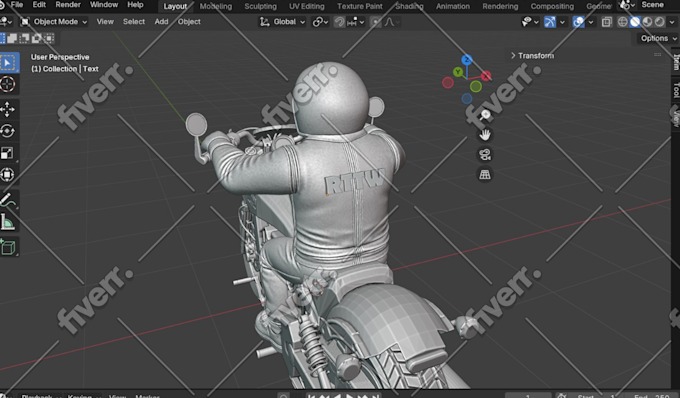Open the proportional falloff curve dropdown
Viewport: 680px width, 398px height.
[x=391, y=22]
